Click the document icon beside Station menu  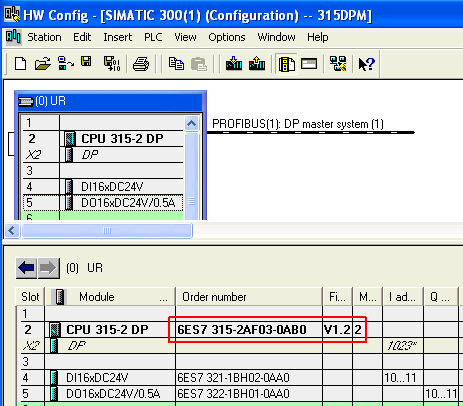[x=13, y=37]
